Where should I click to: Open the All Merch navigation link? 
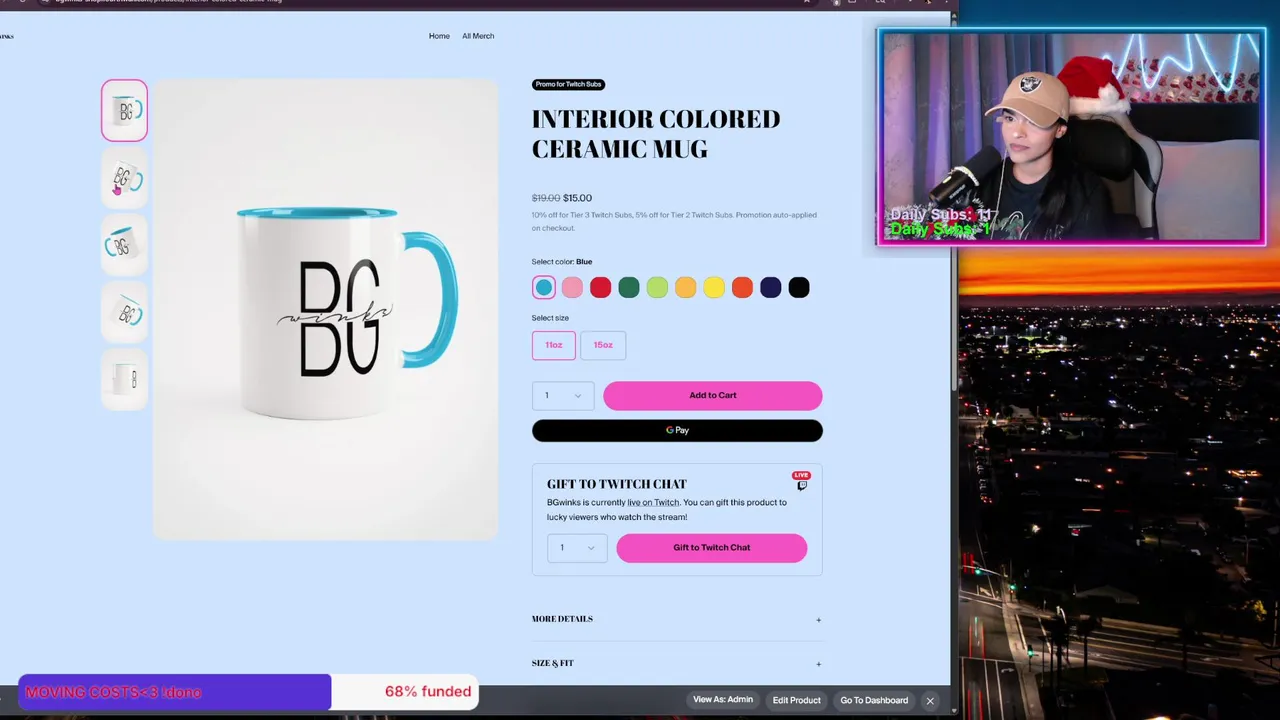point(478,36)
